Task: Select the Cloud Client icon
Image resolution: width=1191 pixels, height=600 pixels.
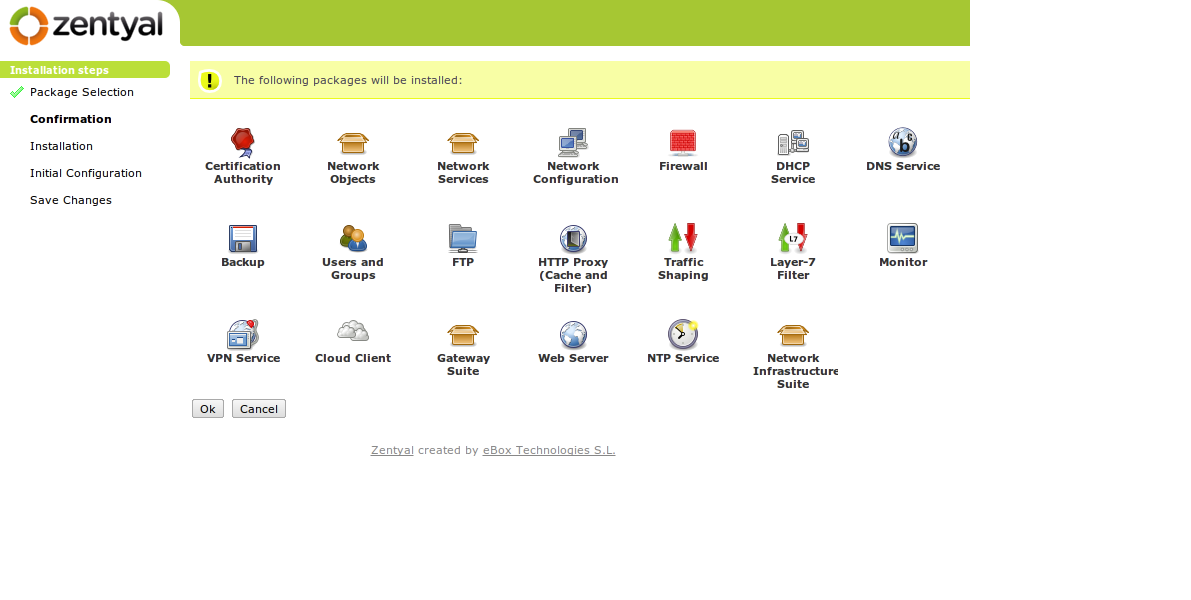Action: coord(353,332)
